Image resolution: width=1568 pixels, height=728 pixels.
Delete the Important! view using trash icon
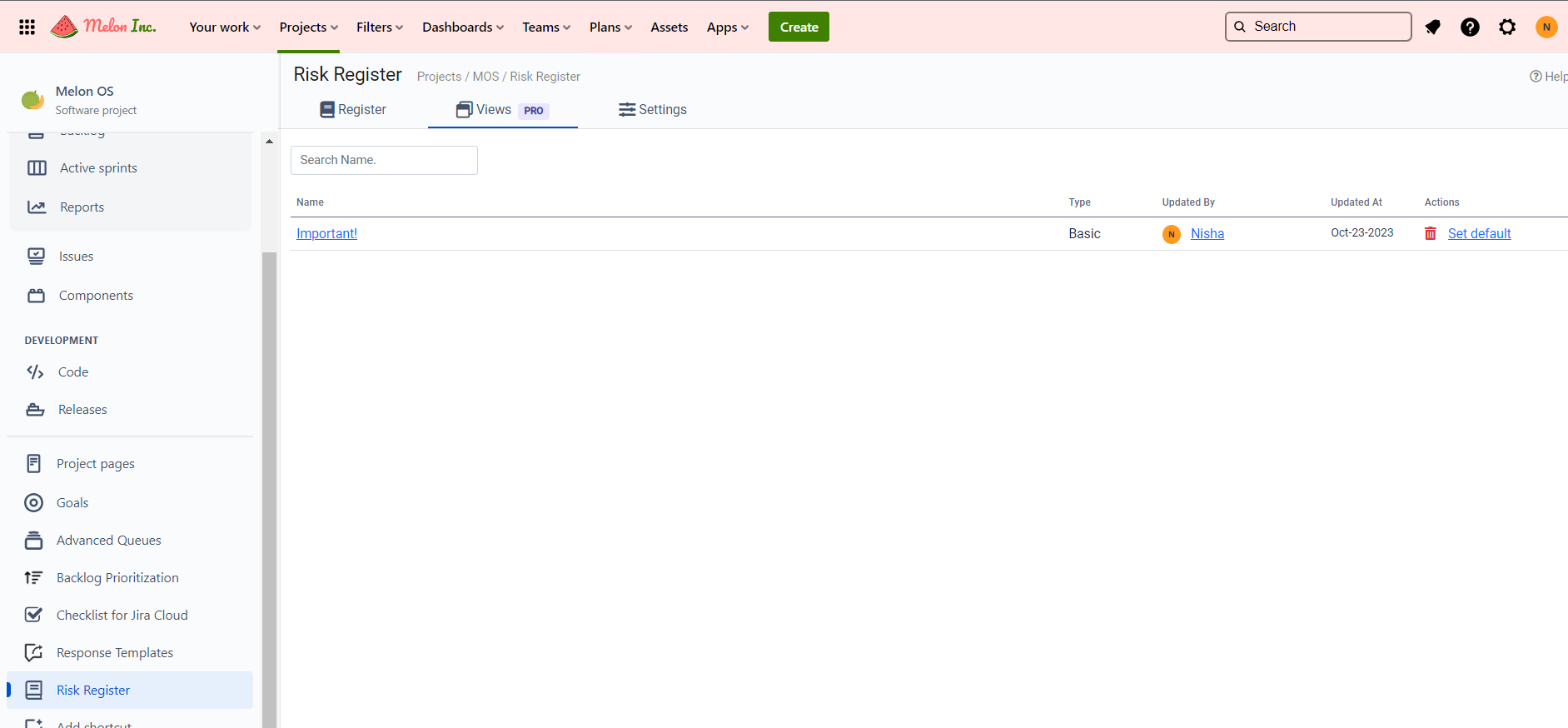coord(1430,233)
